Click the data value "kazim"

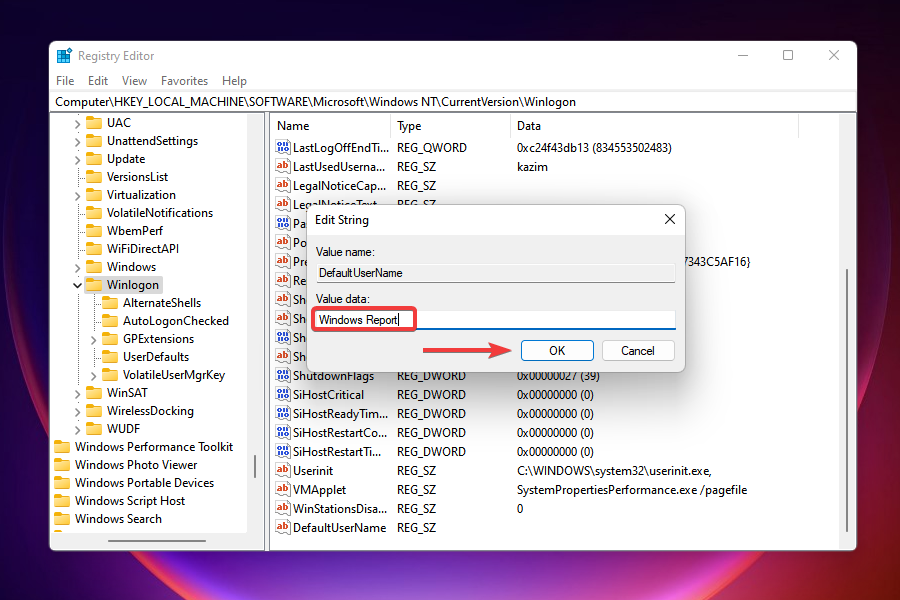532,167
